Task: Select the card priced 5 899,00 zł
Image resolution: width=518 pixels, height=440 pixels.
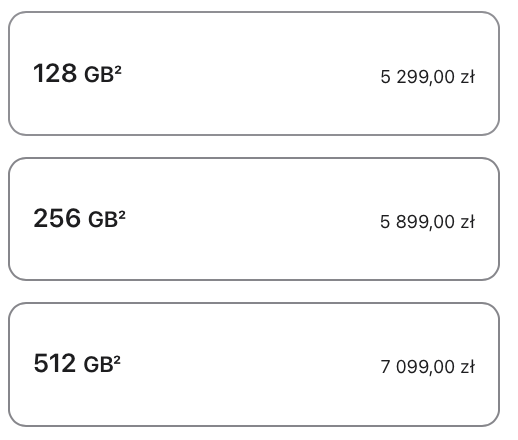Action: [x=254, y=219]
